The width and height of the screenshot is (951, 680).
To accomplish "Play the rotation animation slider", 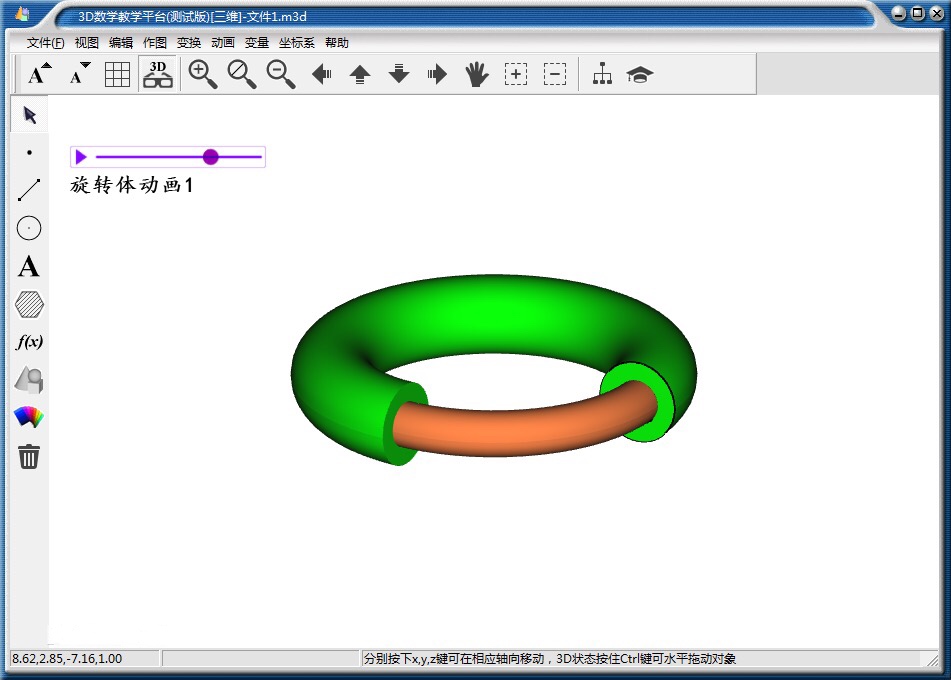I will (81, 157).
